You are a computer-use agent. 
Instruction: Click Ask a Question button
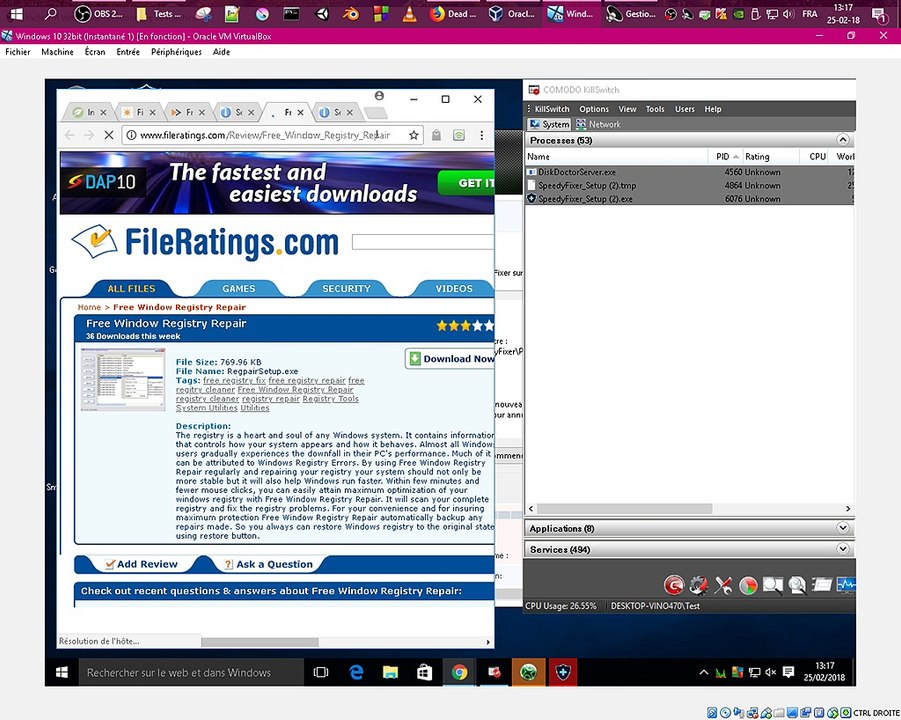268,564
